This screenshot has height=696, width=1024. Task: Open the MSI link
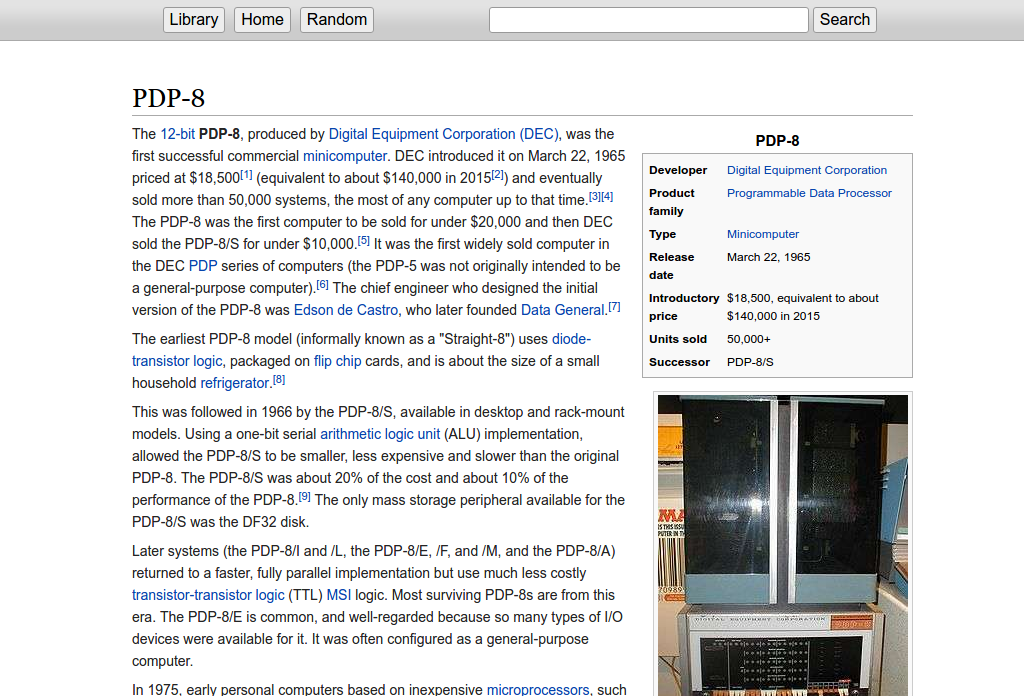(x=338, y=595)
